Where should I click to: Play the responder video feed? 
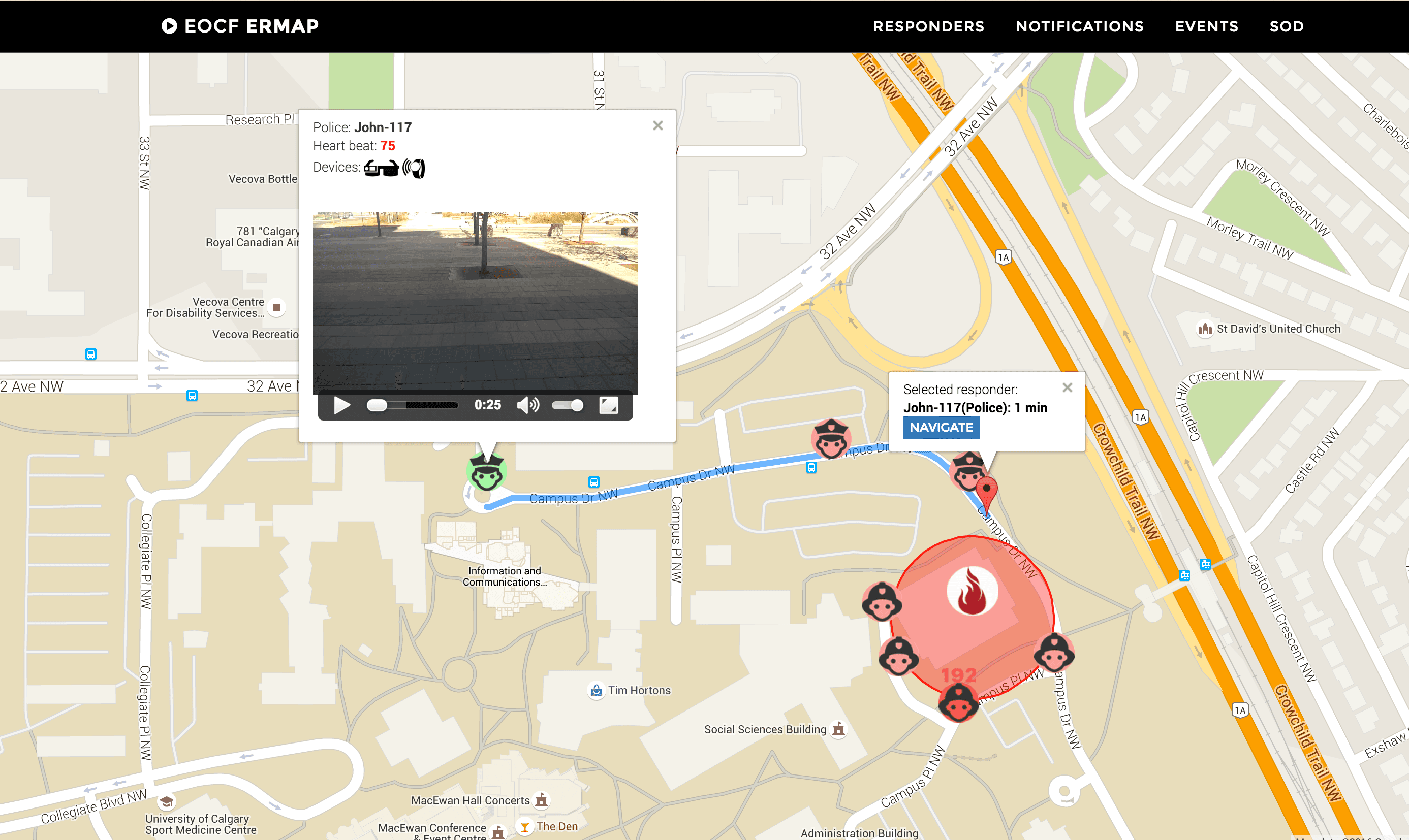341,405
